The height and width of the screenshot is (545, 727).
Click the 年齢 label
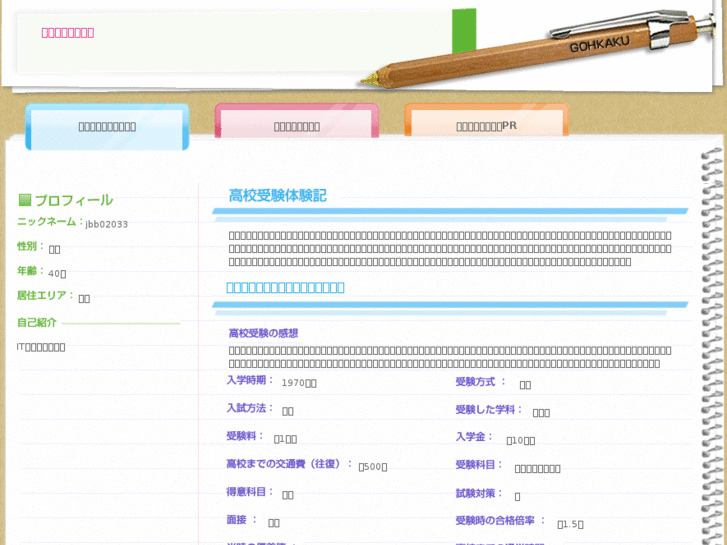pos(30,271)
